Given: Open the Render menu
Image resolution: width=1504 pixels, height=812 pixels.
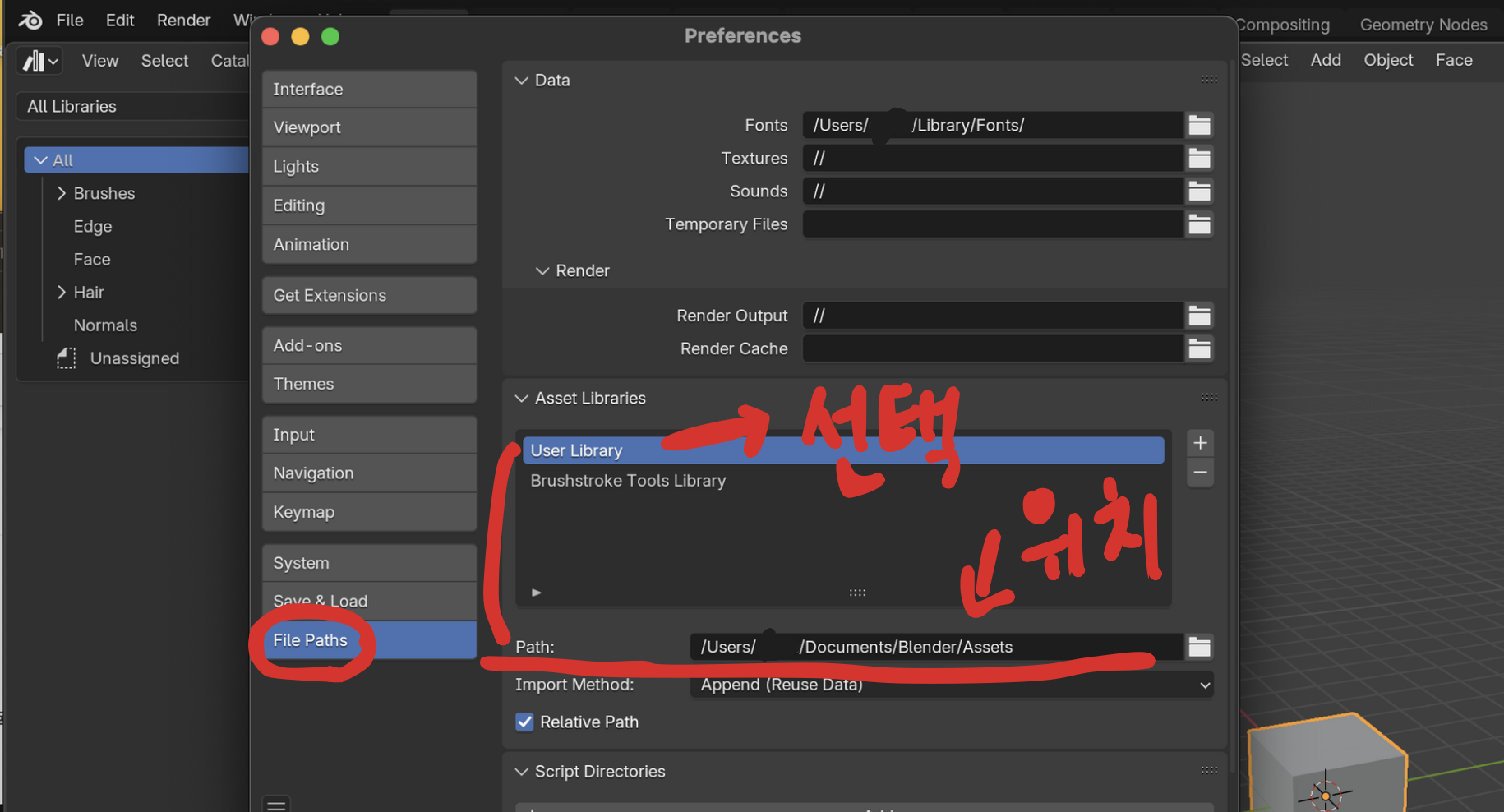Looking at the screenshot, I should pos(183,20).
